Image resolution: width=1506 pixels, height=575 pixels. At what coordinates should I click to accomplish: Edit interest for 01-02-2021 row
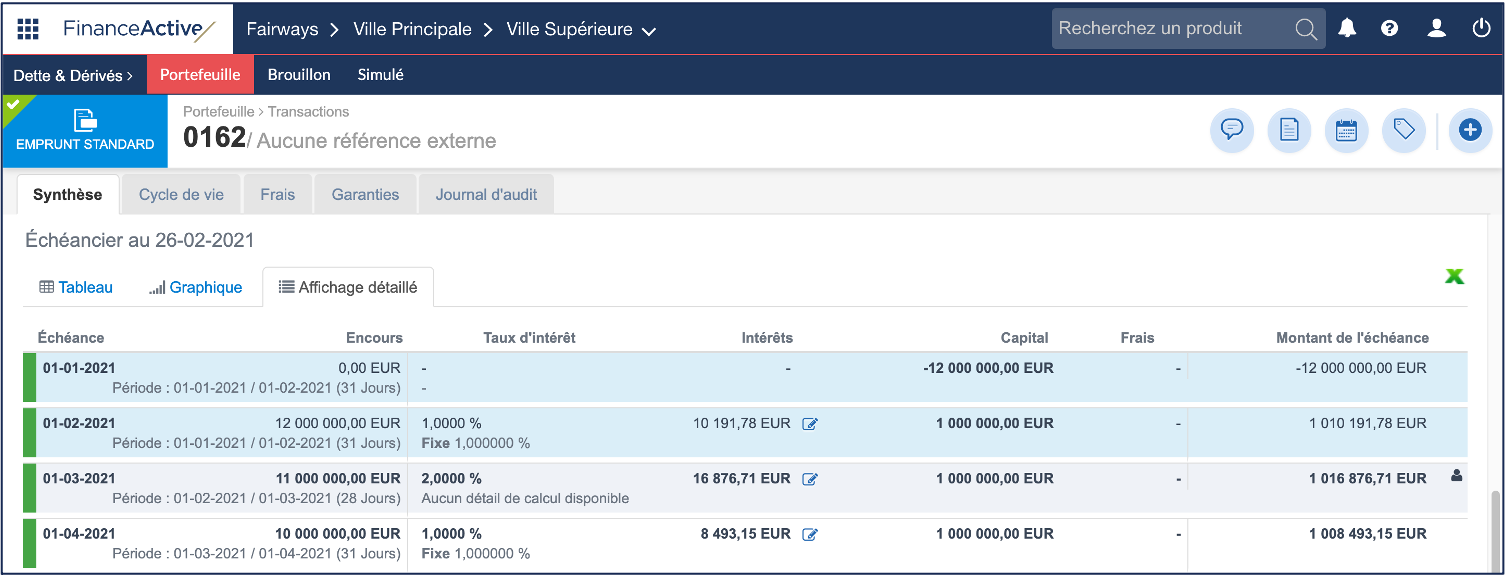[x=810, y=424]
